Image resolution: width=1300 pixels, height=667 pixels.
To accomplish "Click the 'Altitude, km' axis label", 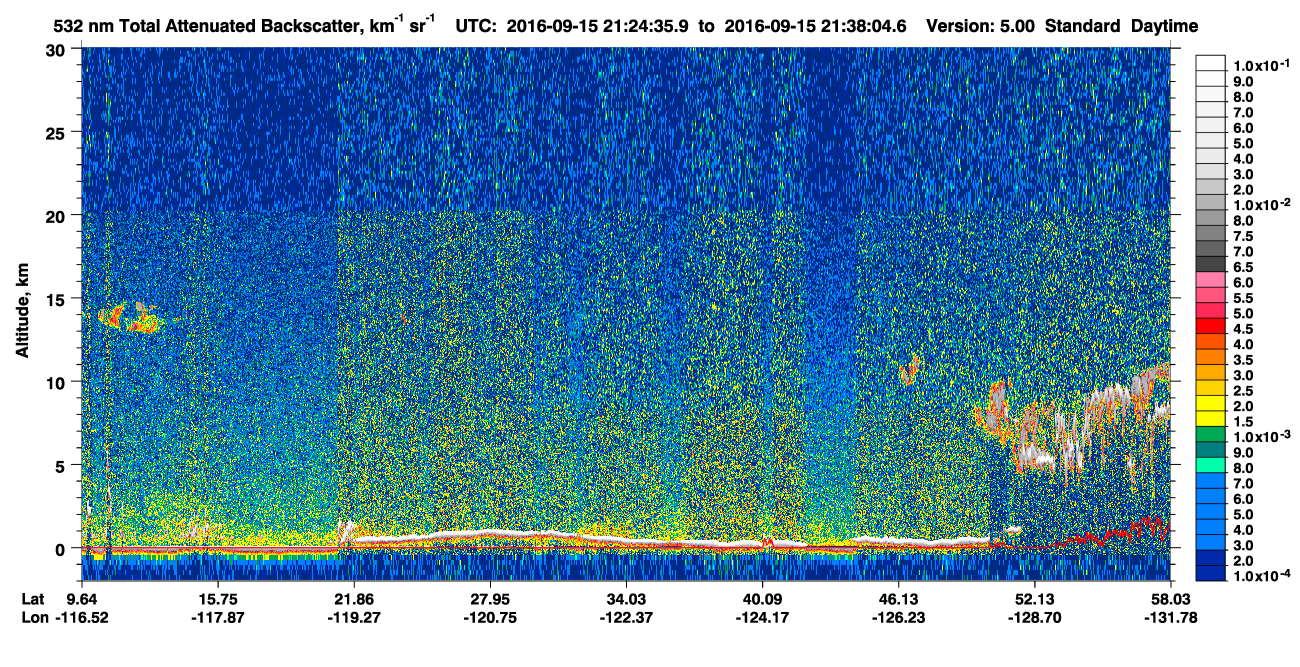I will 22,312.
